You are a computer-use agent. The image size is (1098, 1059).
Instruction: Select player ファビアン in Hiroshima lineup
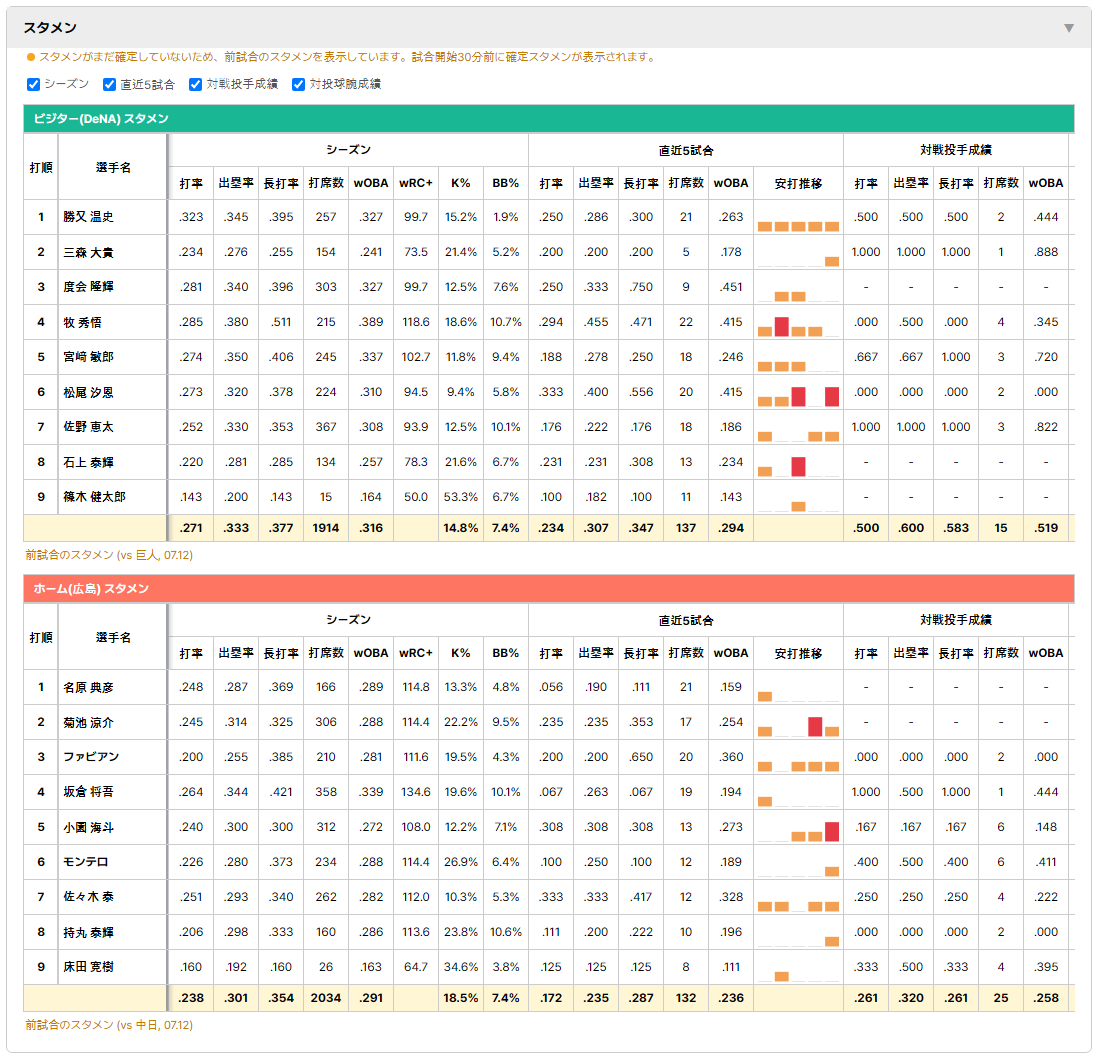pyautogui.click(x=91, y=757)
